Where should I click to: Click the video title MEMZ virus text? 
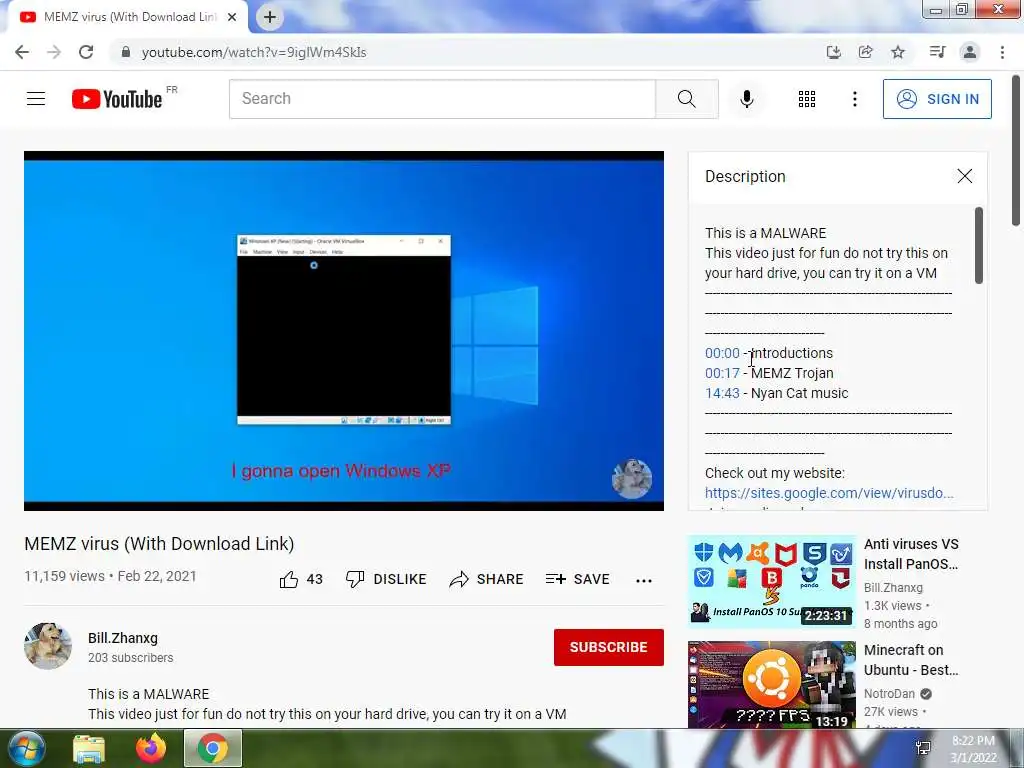(159, 544)
